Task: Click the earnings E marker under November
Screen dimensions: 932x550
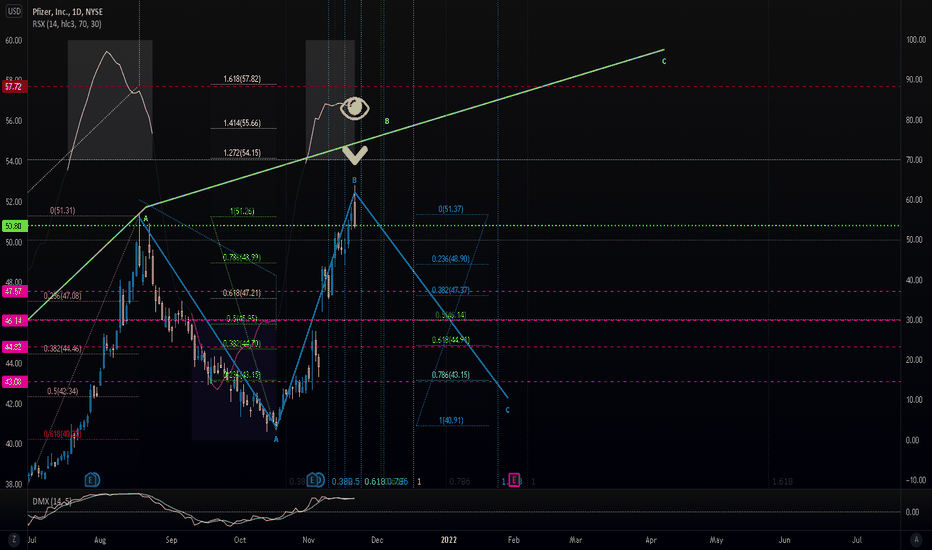Action: click(x=314, y=479)
